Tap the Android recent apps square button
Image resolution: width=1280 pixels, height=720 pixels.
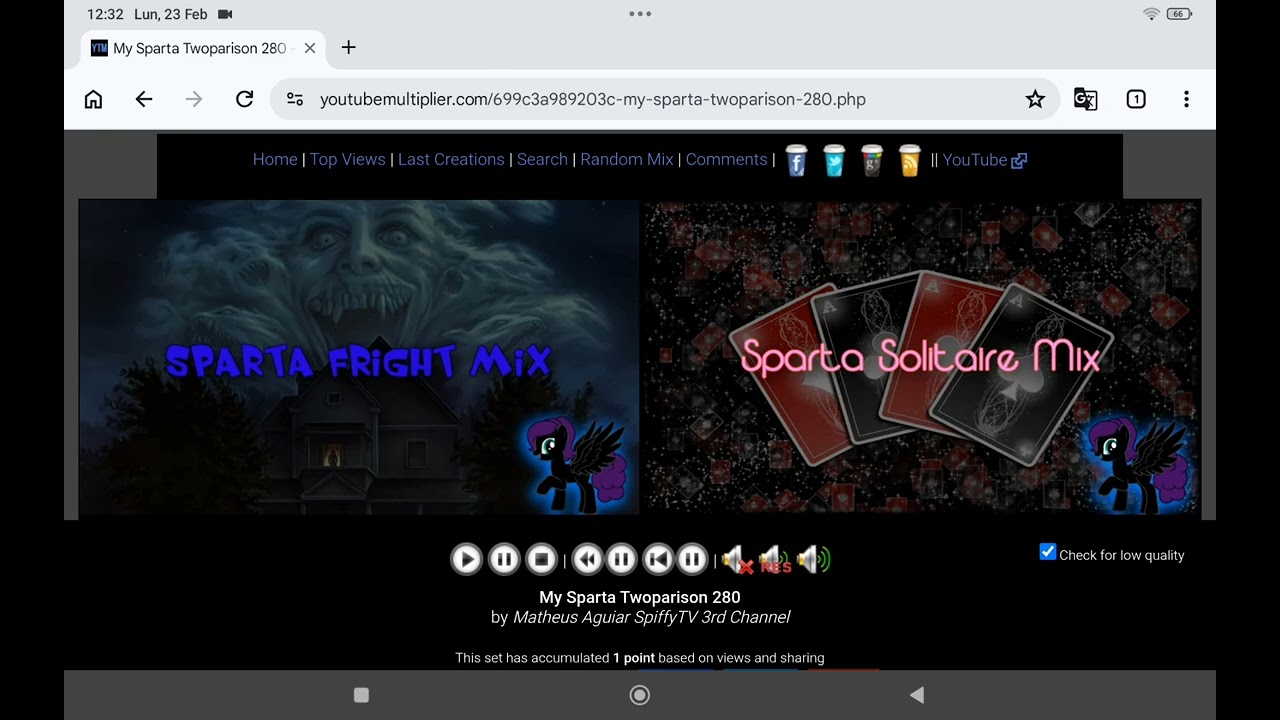362,695
